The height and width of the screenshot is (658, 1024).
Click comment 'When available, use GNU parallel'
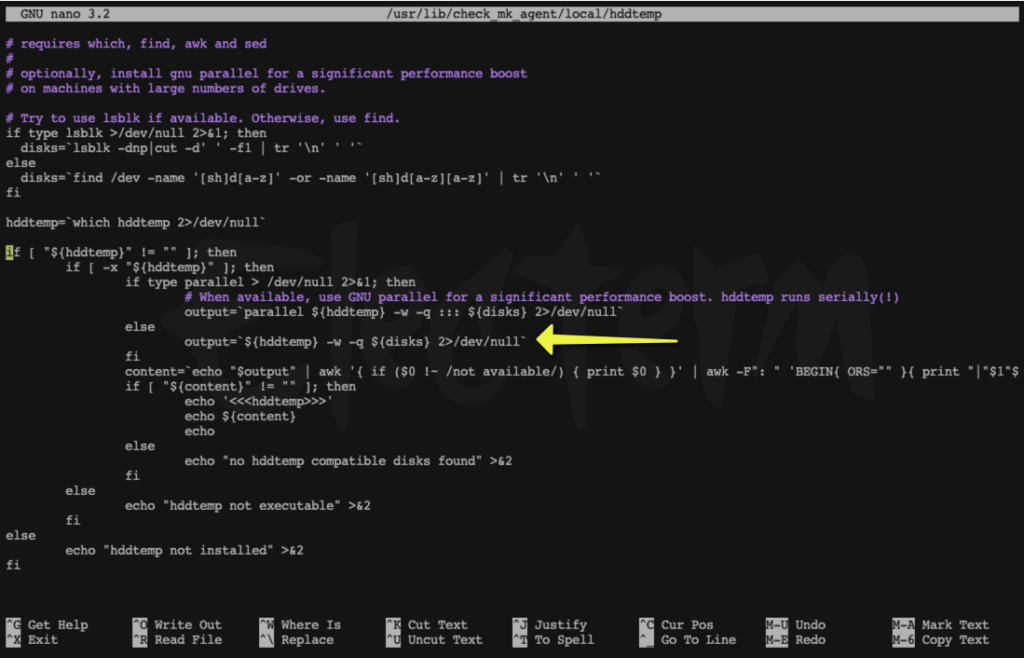pos(542,297)
